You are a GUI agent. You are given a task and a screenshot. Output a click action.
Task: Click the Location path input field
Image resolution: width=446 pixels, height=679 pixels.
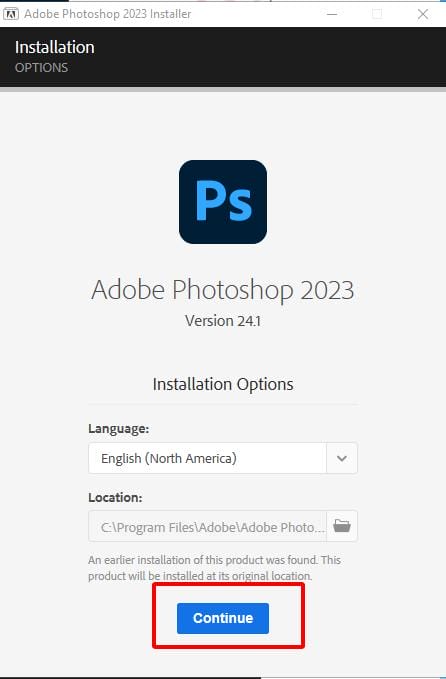[x=207, y=527]
